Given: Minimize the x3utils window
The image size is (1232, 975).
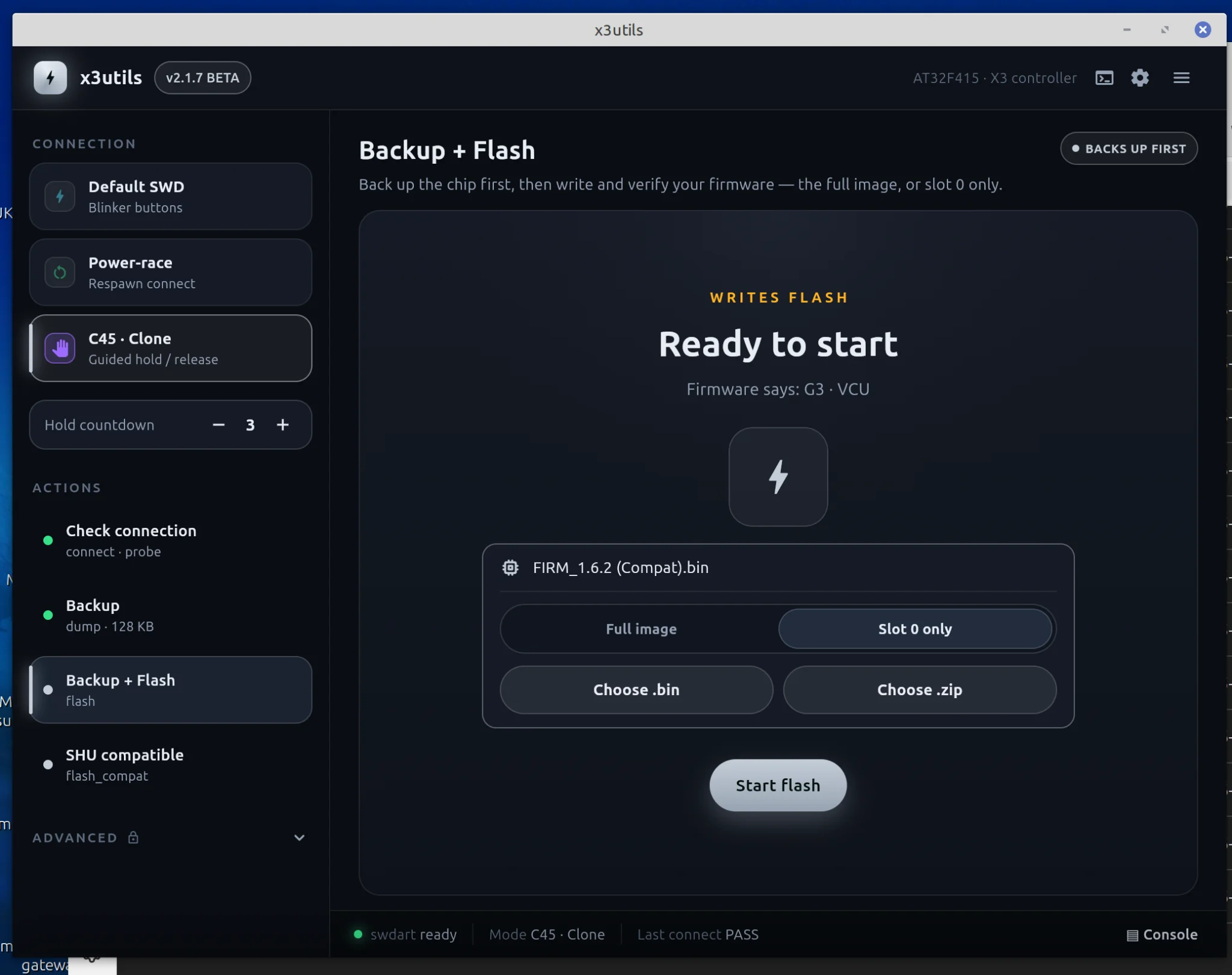Looking at the screenshot, I should pyautogui.click(x=1127, y=29).
